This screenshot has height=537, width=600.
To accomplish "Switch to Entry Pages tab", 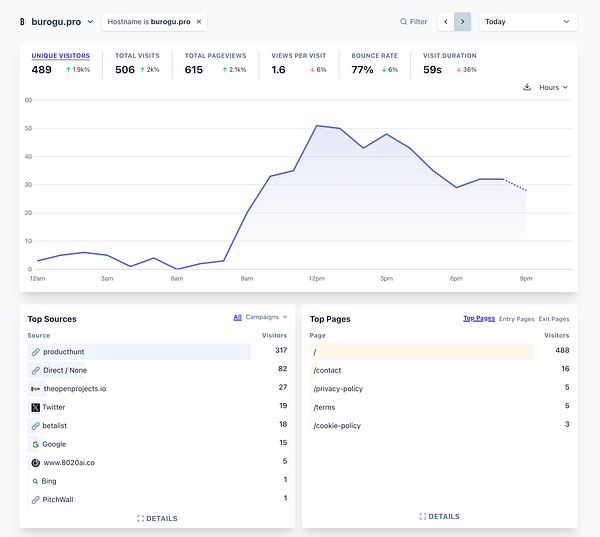I will 517,319.
